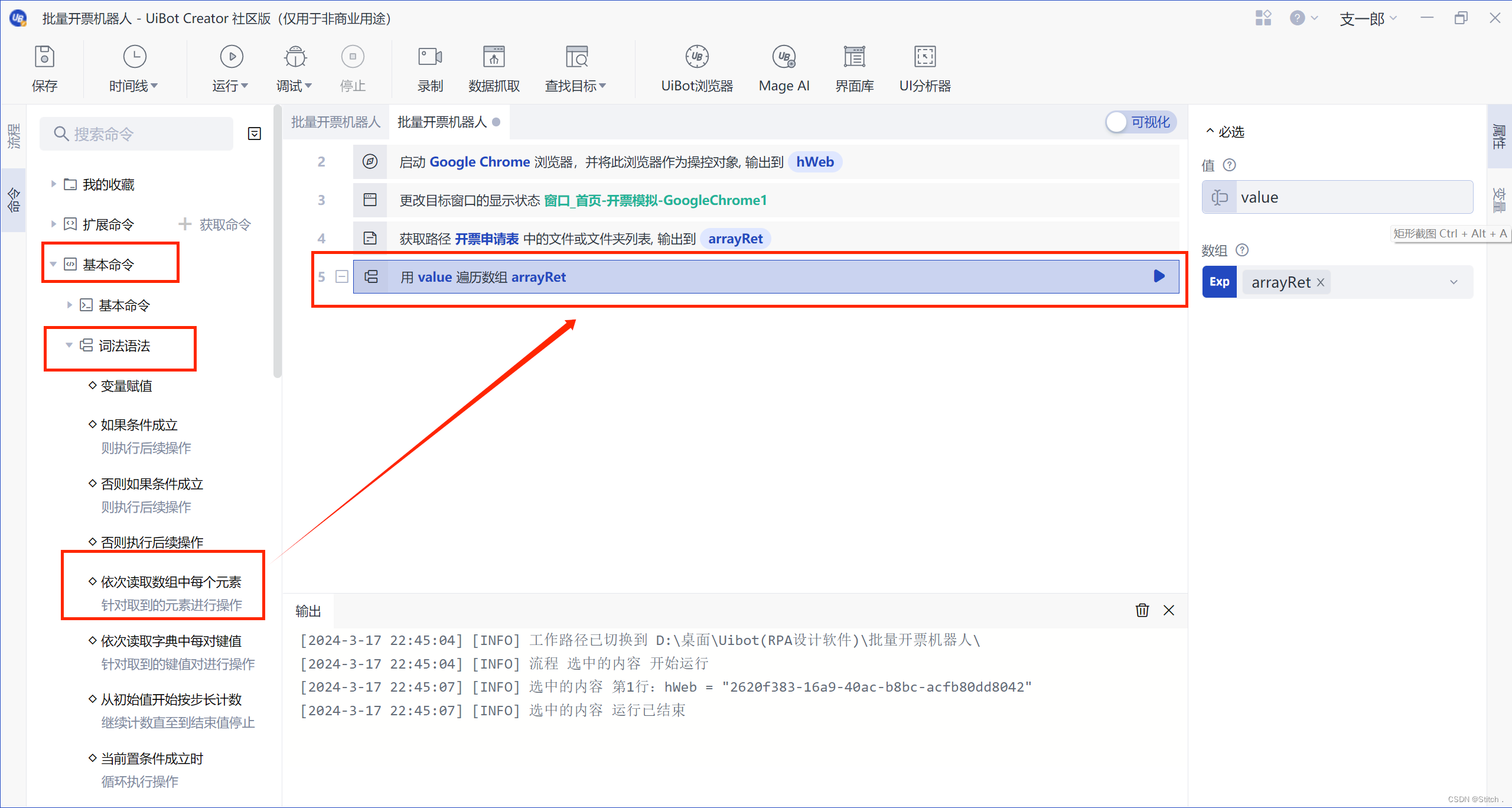The width and height of the screenshot is (1512, 808).
Task: Open the 变量 right side tab
Action: tap(1499, 200)
